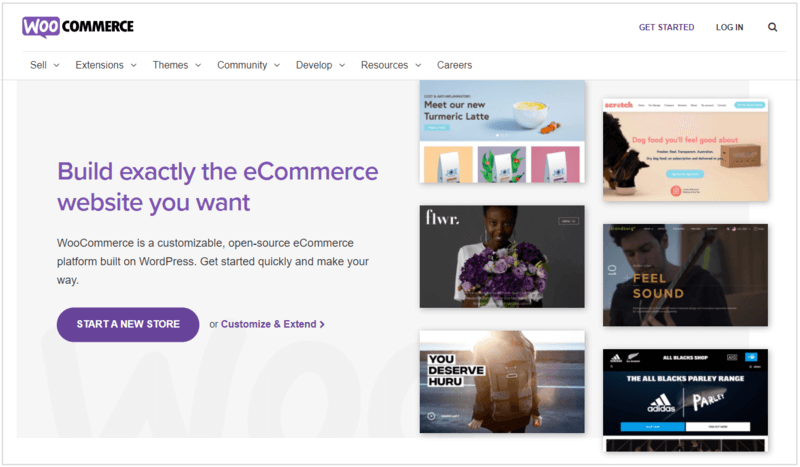Expand the Sell dropdown chevron

click(x=57, y=65)
